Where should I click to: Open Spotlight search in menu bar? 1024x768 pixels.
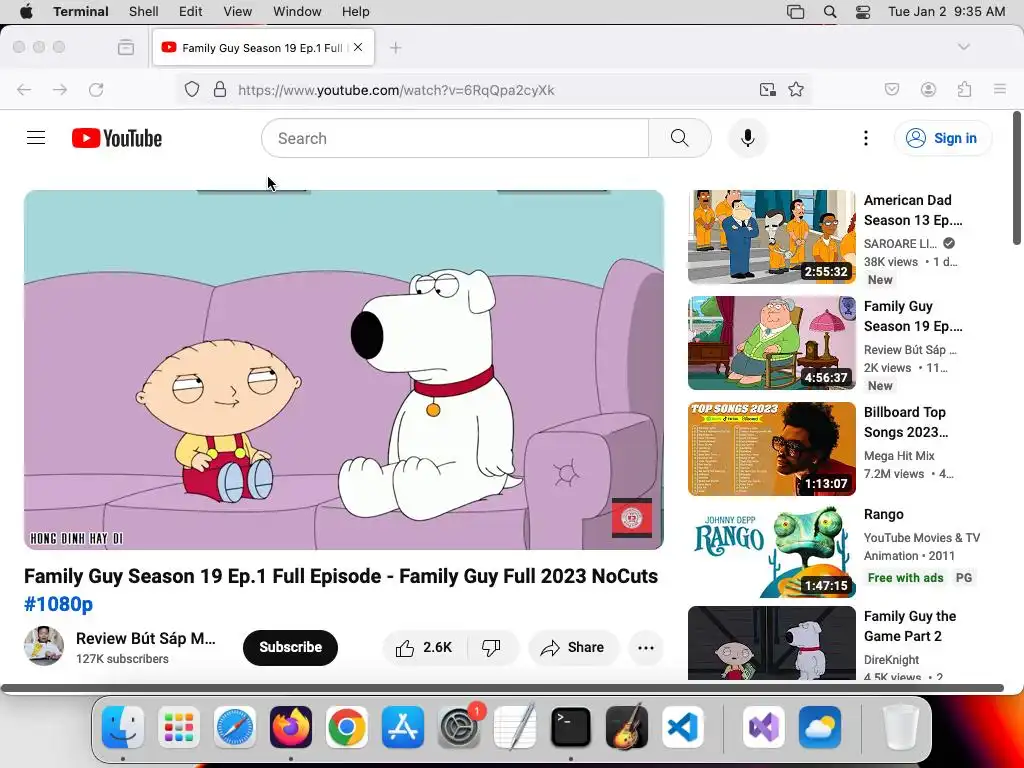[x=830, y=11]
